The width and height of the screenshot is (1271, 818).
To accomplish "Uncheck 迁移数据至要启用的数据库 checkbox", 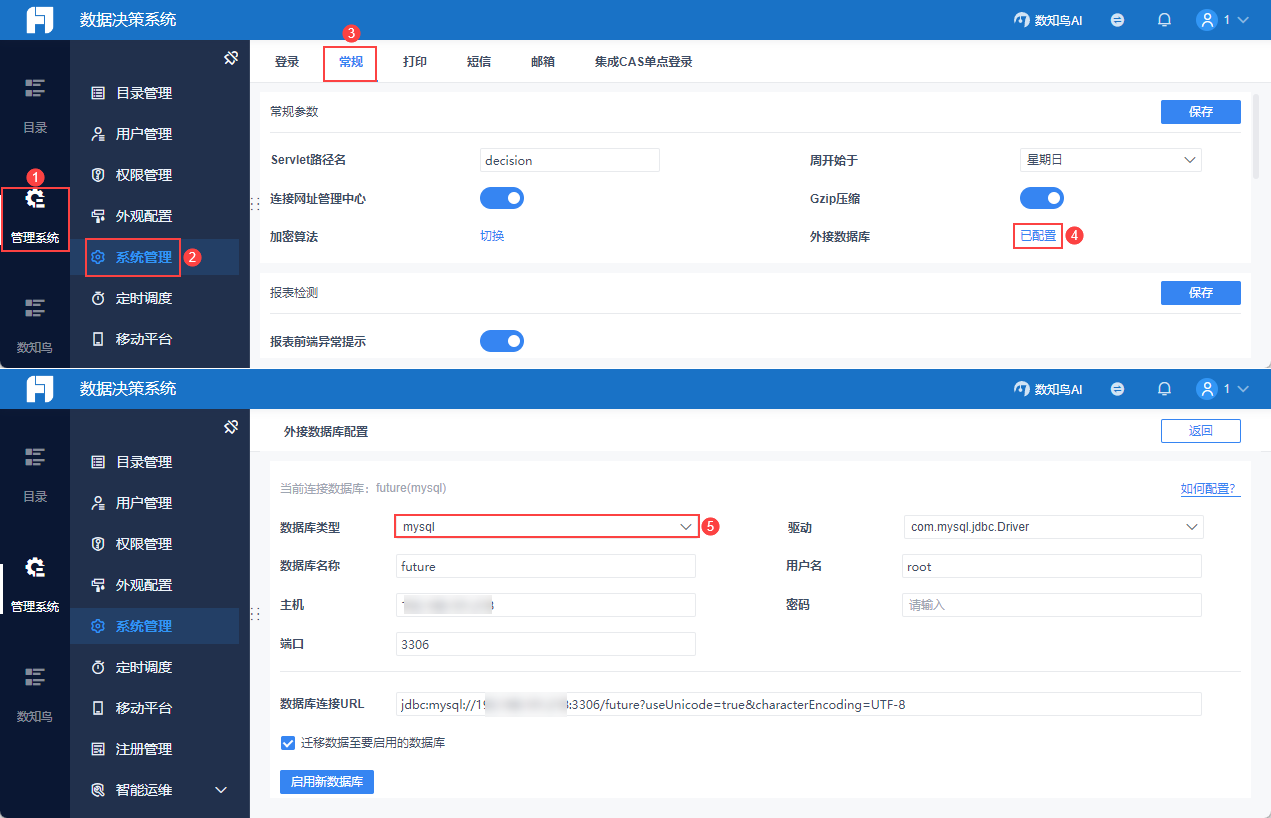I will [x=288, y=743].
